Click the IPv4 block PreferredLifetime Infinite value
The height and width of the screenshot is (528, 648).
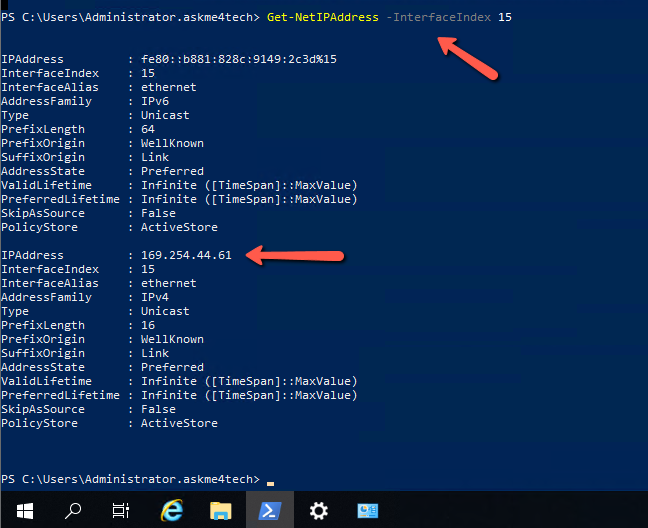[249, 395]
